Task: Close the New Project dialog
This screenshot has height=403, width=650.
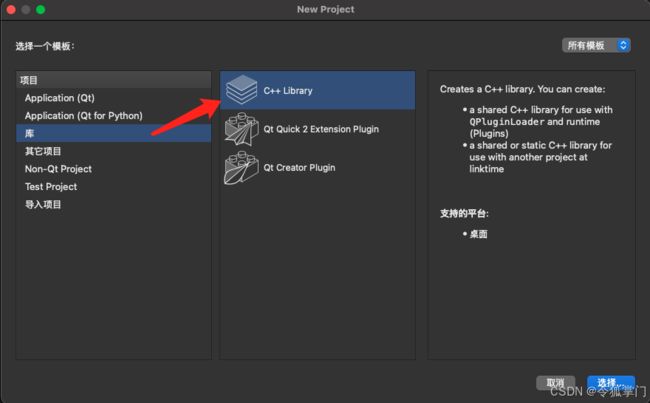Action: pos(11,9)
